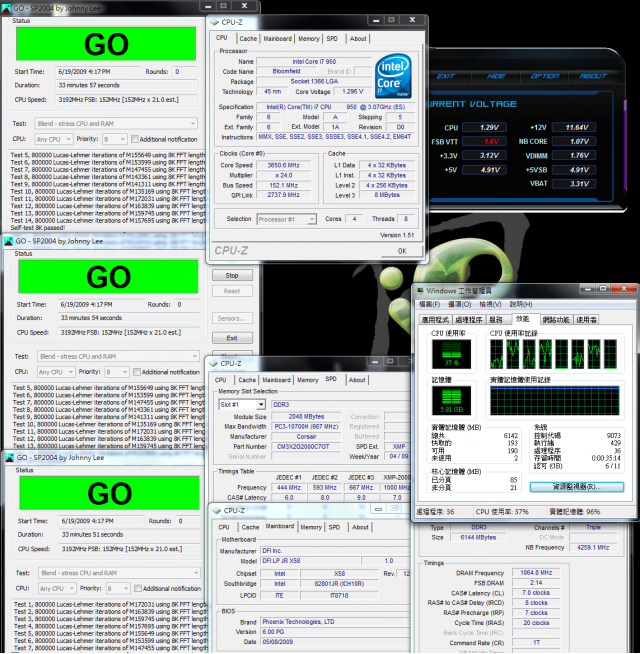Enable Additional notification in 33 minutes 57 seconds window

pyautogui.click(x=135, y=139)
